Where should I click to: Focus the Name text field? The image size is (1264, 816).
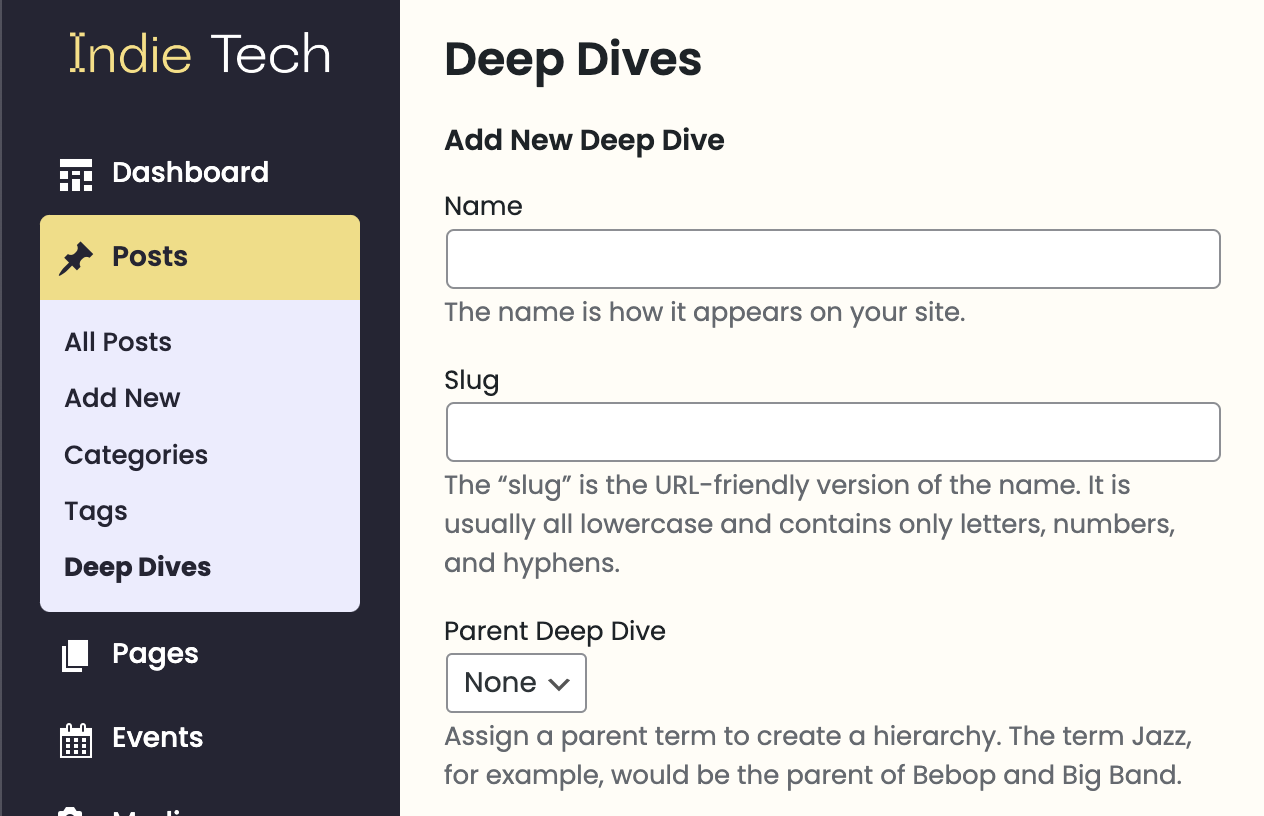pos(832,259)
